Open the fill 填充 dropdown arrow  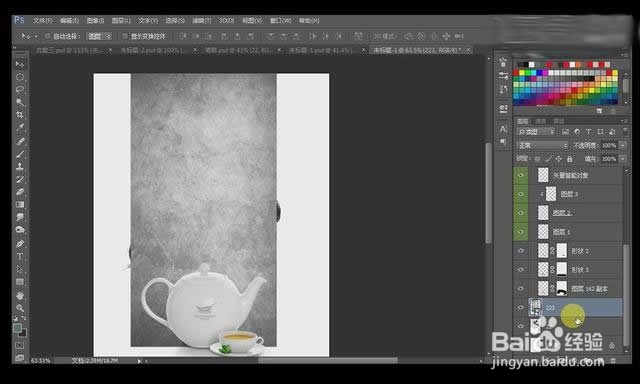pyautogui.click(x=623, y=159)
